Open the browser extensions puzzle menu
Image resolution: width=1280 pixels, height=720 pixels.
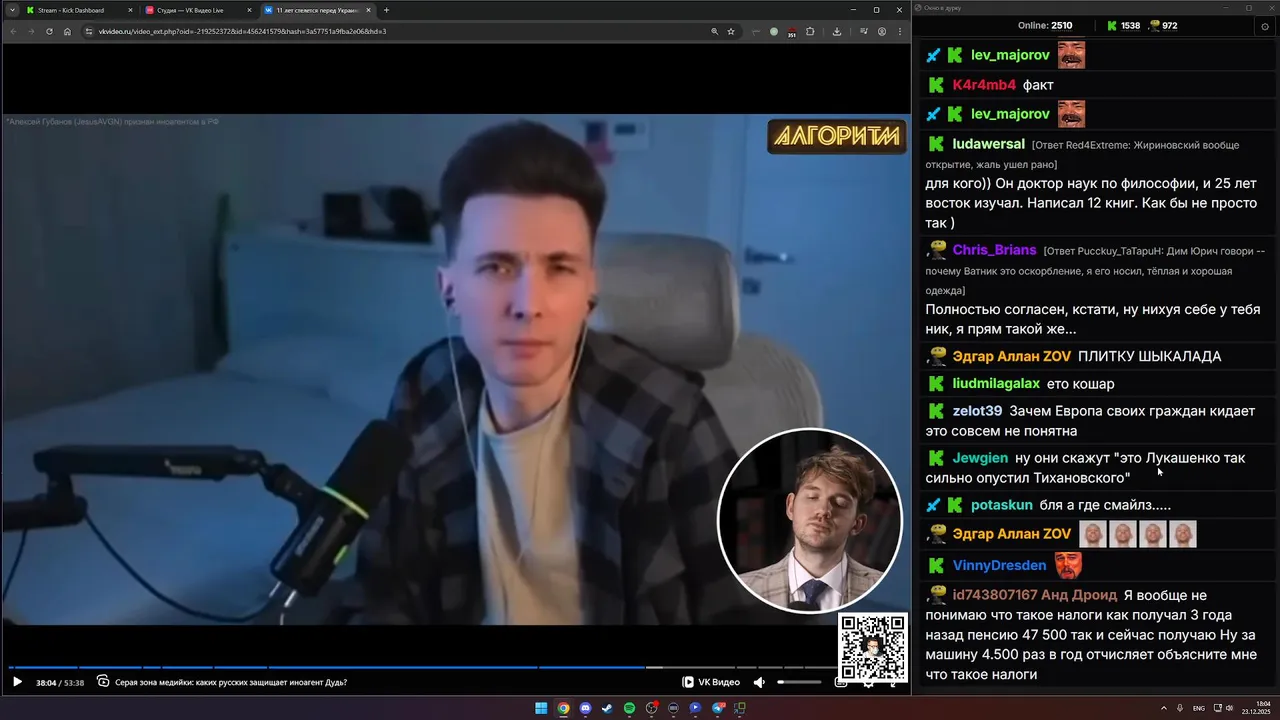810,31
